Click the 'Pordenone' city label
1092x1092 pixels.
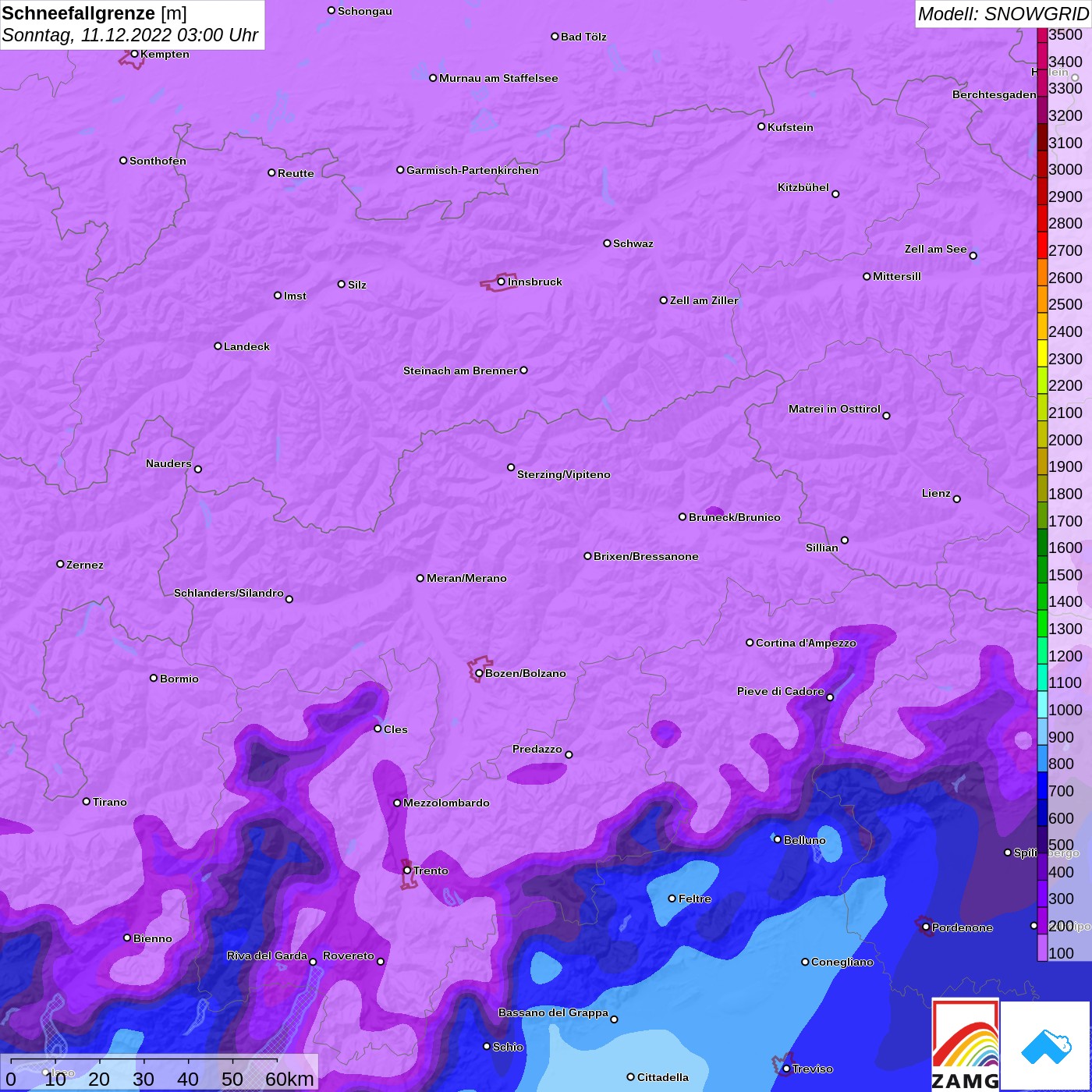tap(963, 927)
